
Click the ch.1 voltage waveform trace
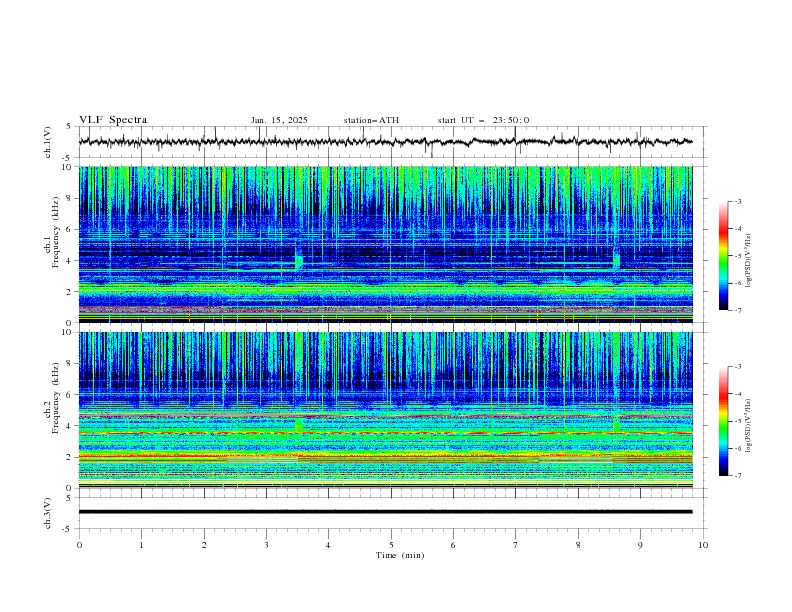coord(385,142)
